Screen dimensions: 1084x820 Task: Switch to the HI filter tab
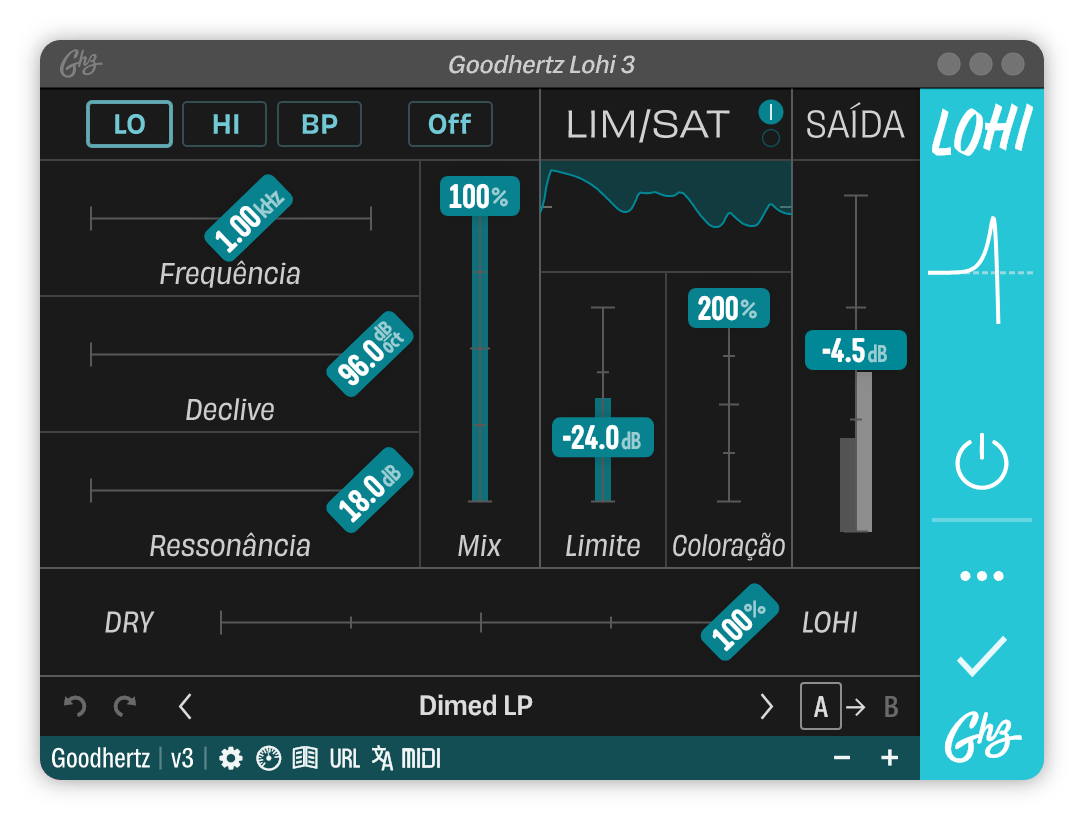click(224, 124)
